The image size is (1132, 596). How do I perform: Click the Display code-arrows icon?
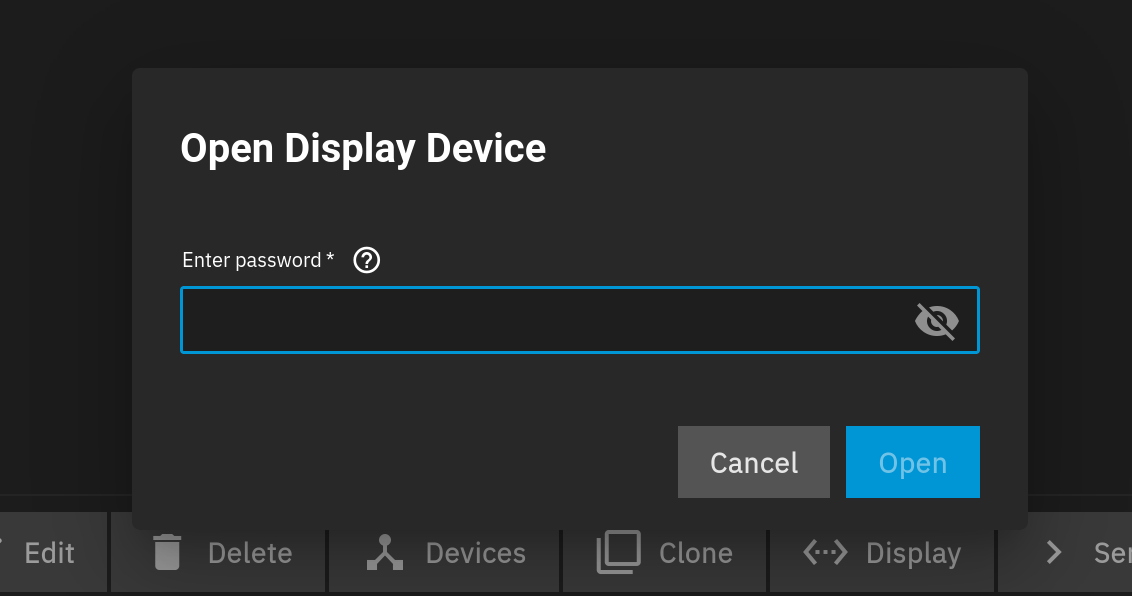pyautogui.click(x=825, y=553)
